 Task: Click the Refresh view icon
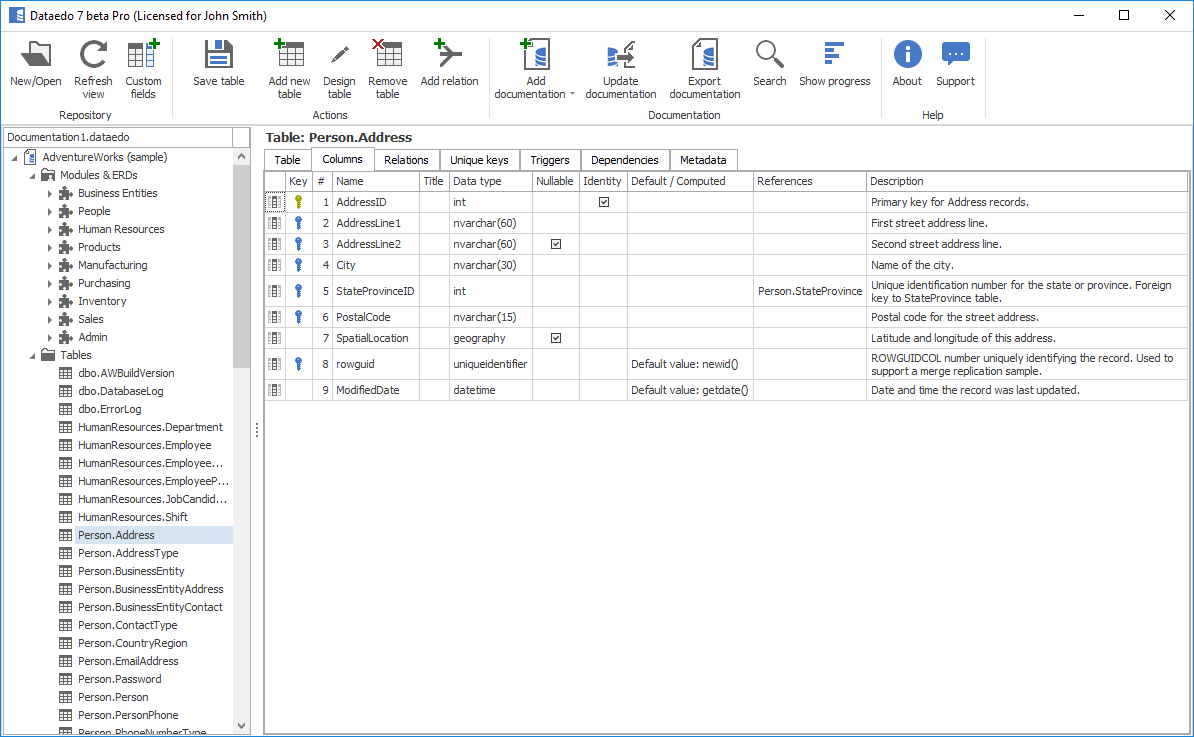tap(93, 64)
